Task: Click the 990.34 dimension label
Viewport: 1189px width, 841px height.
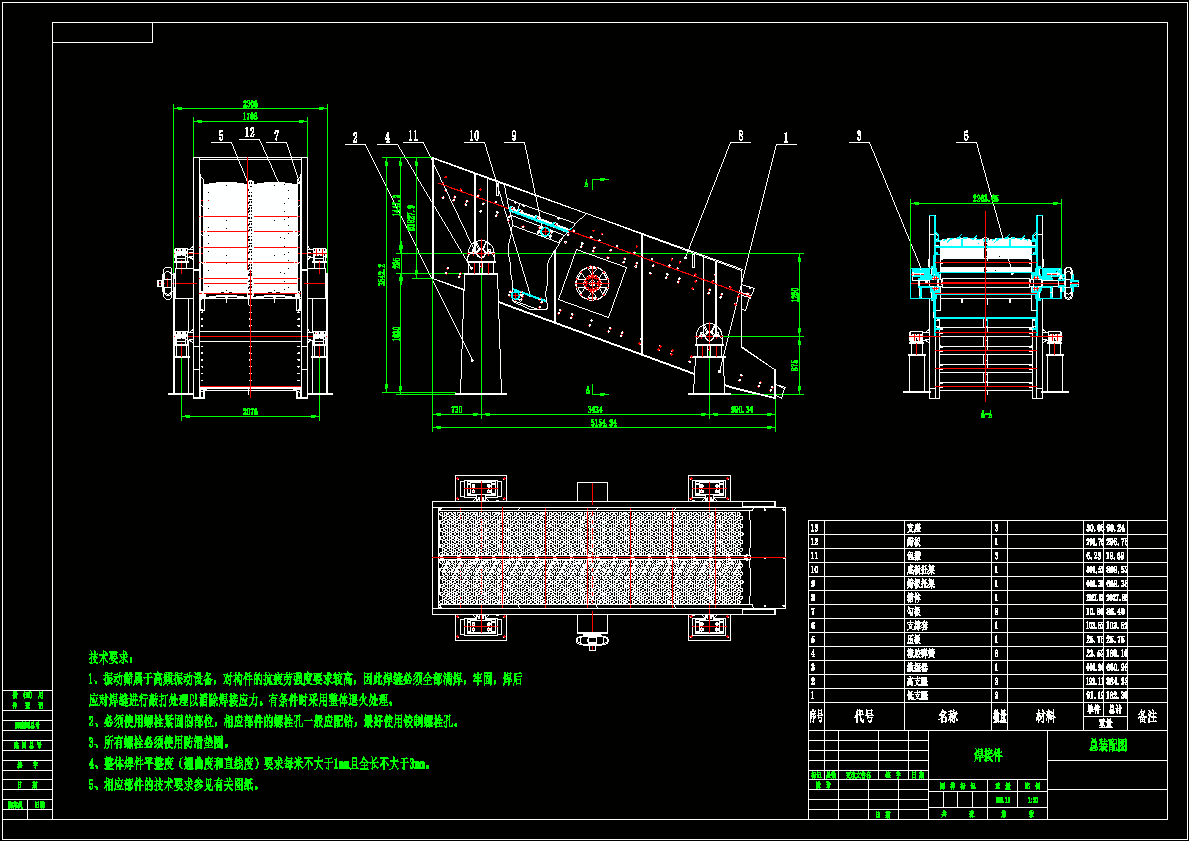Action: pyautogui.click(x=742, y=410)
